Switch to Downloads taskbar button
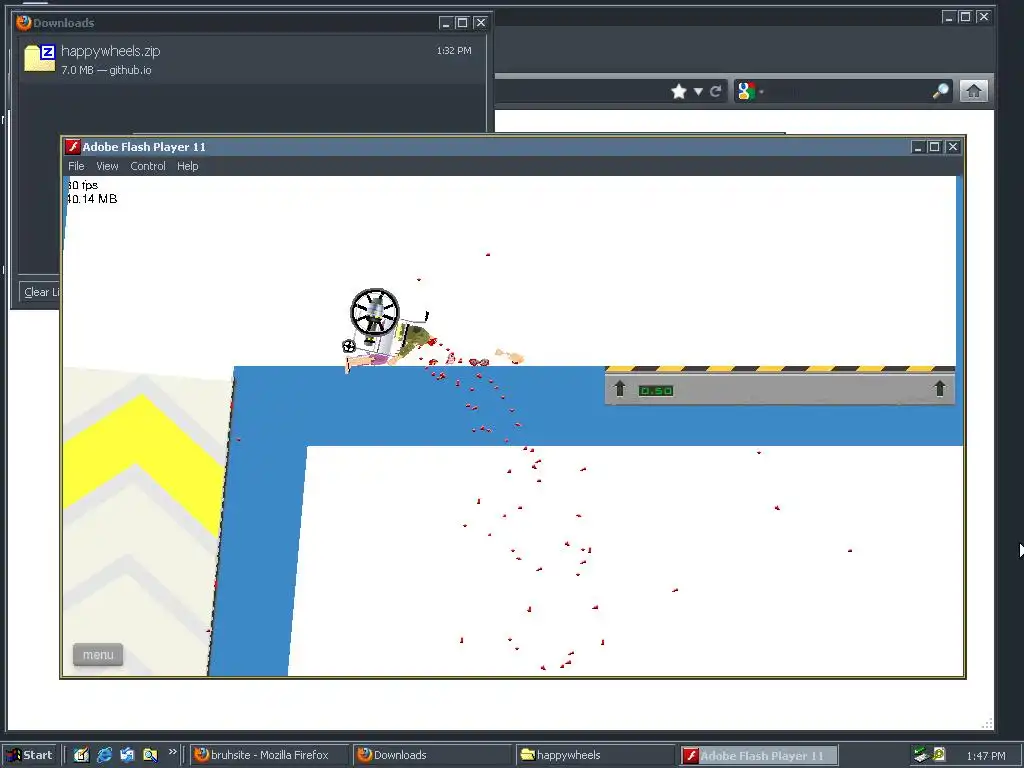This screenshot has height=768, width=1024. [x=432, y=755]
